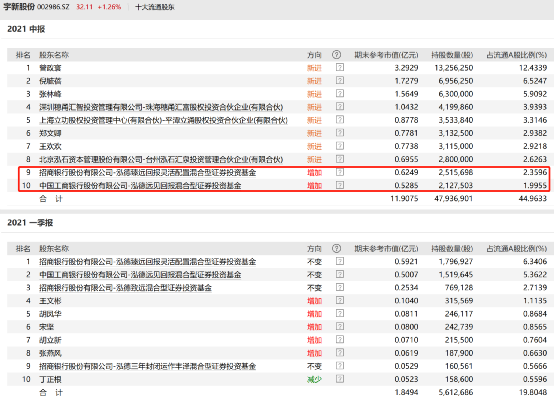Click the help icon in the 1,796,927 shares row
This screenshot has width=554, height=397.
[x=340, y=261]
